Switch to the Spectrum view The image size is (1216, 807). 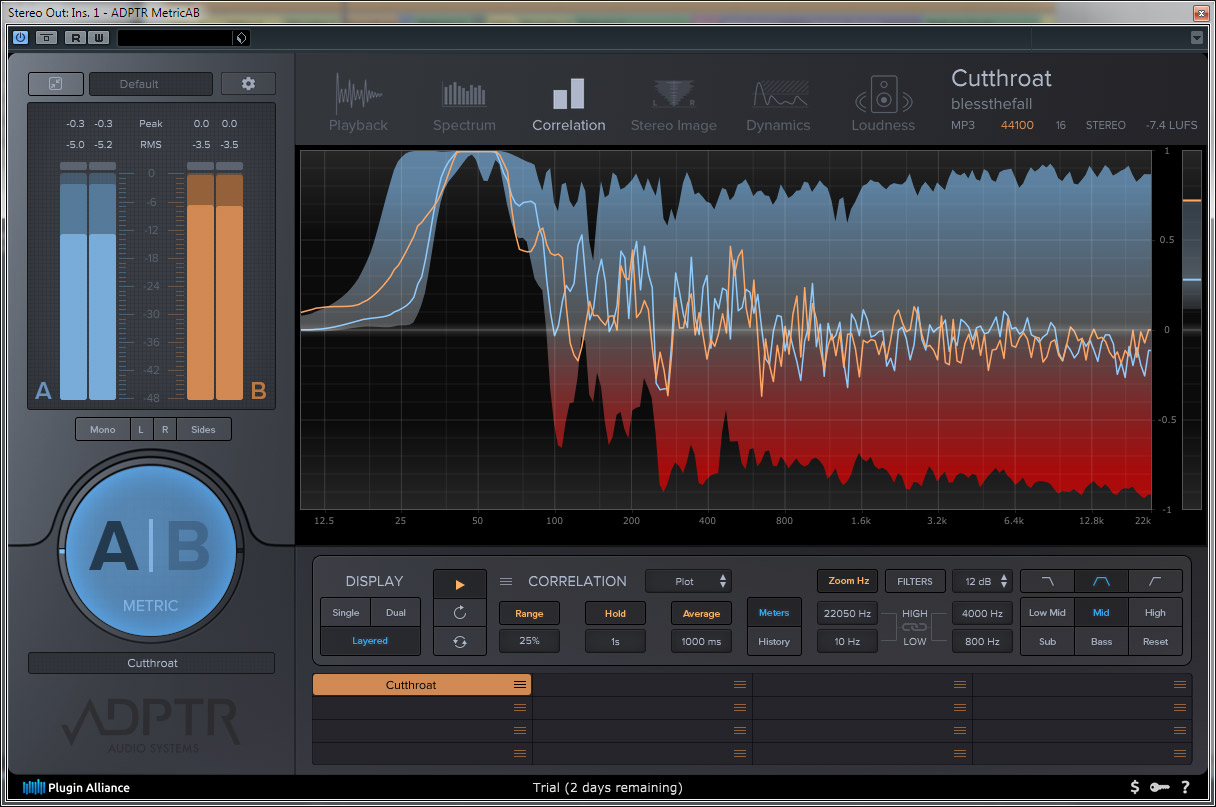coord(464,104)
